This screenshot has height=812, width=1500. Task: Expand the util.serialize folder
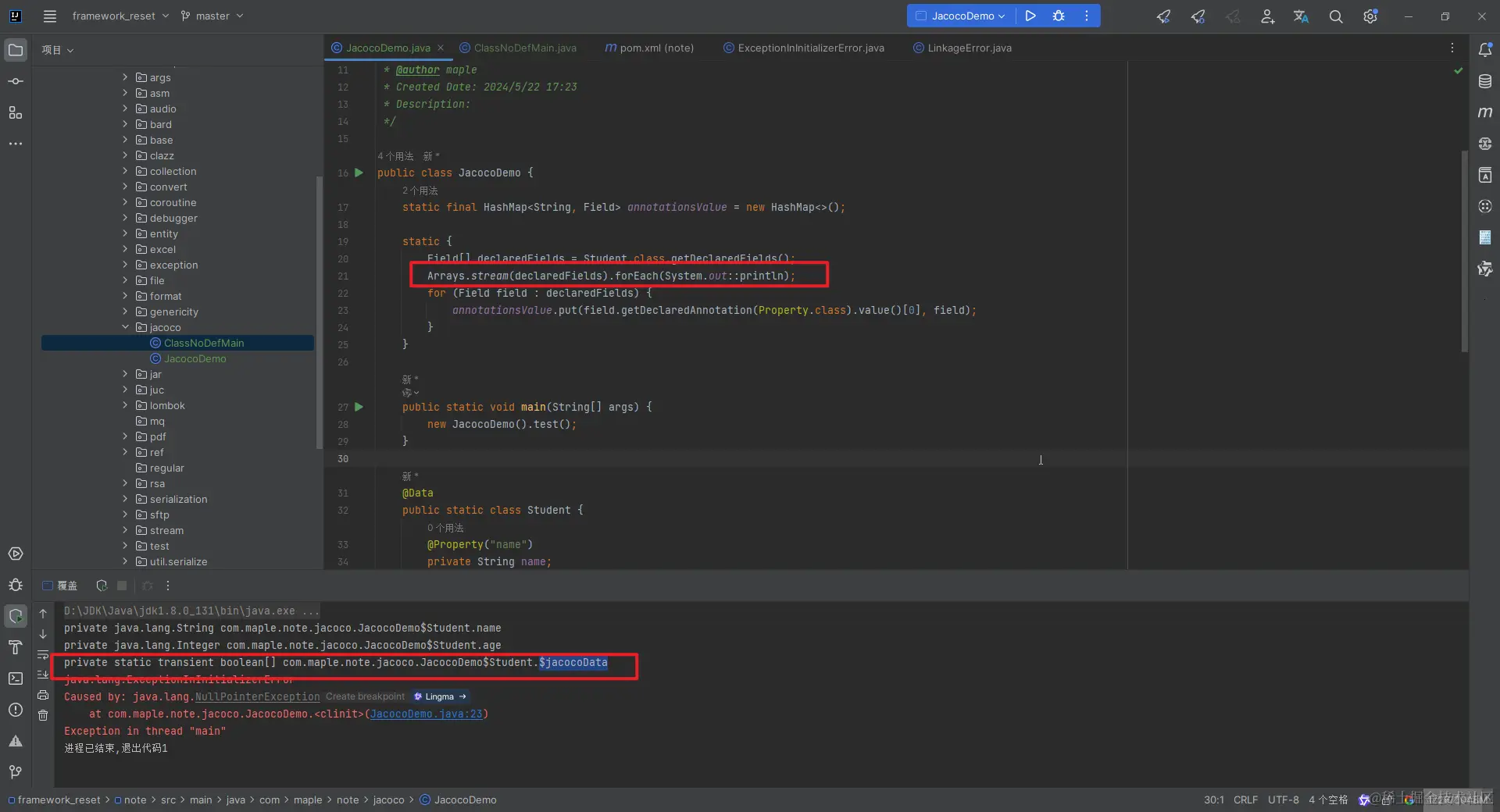pos(125,561)
